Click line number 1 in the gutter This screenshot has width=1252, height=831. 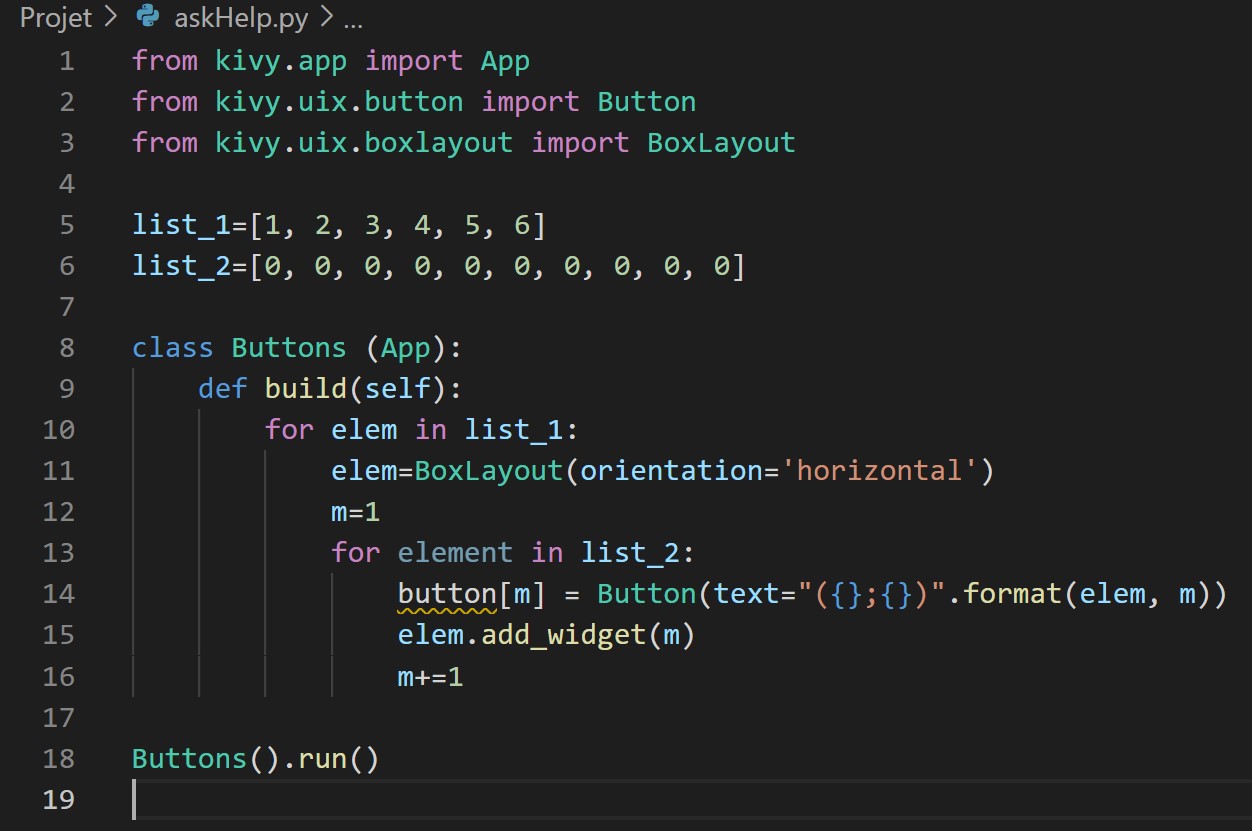[x=66, y=61]
